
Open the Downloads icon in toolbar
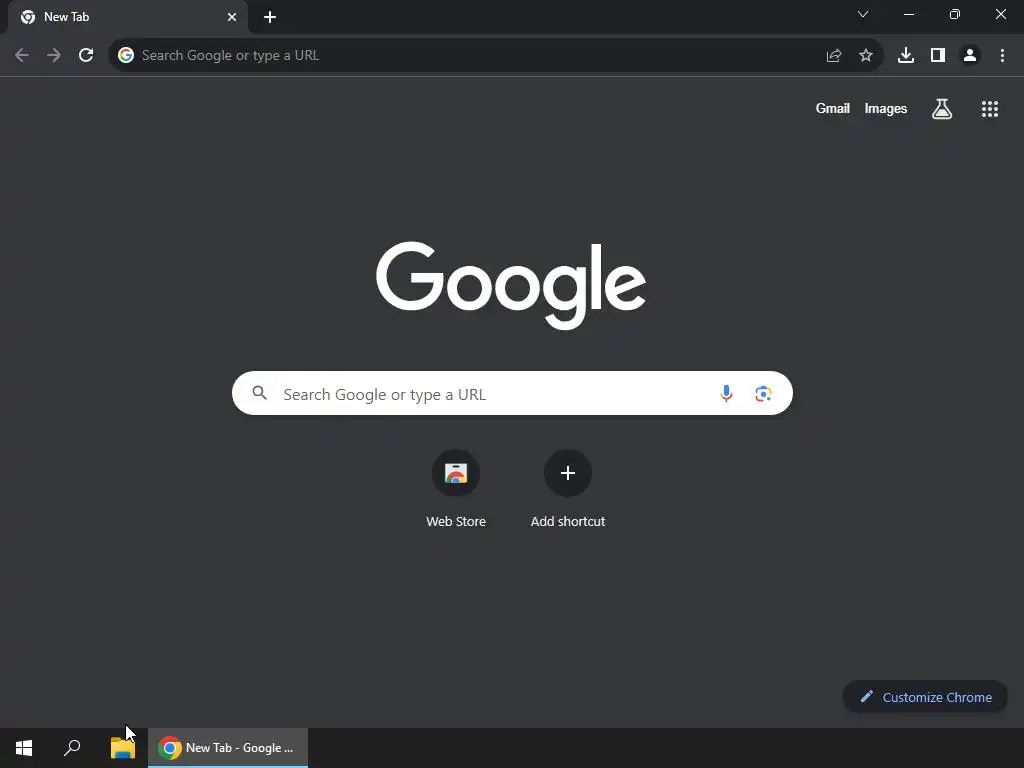[x=906, y=56]
